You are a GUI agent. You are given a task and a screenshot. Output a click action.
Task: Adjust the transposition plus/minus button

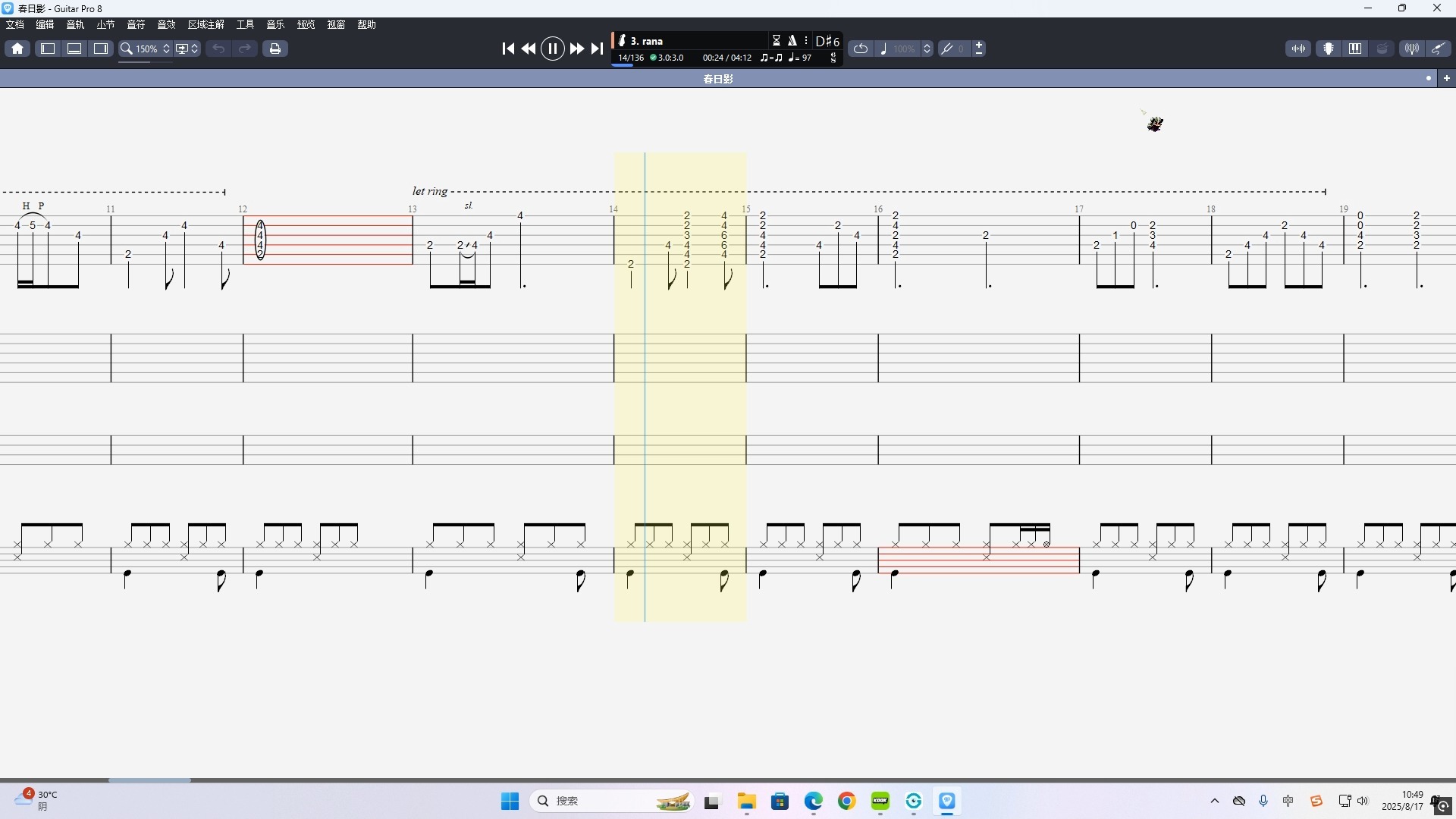click(x=979, y=49)
